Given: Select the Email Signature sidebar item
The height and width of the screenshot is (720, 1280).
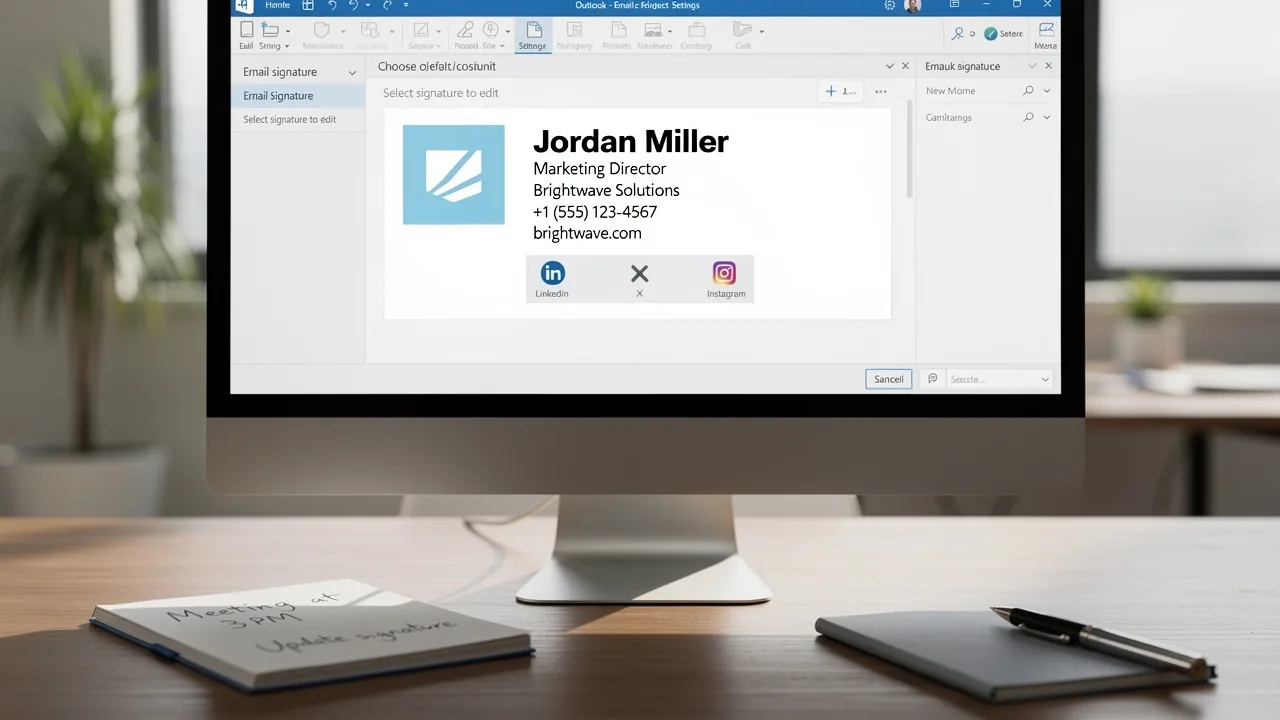Looking at the screenshot, I should [x=298, y=96].
